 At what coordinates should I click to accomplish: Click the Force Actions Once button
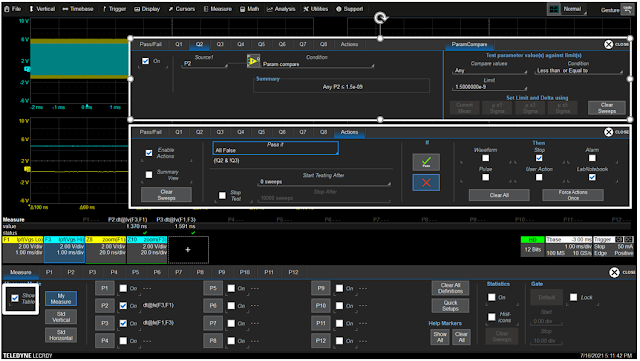point(573,195)
